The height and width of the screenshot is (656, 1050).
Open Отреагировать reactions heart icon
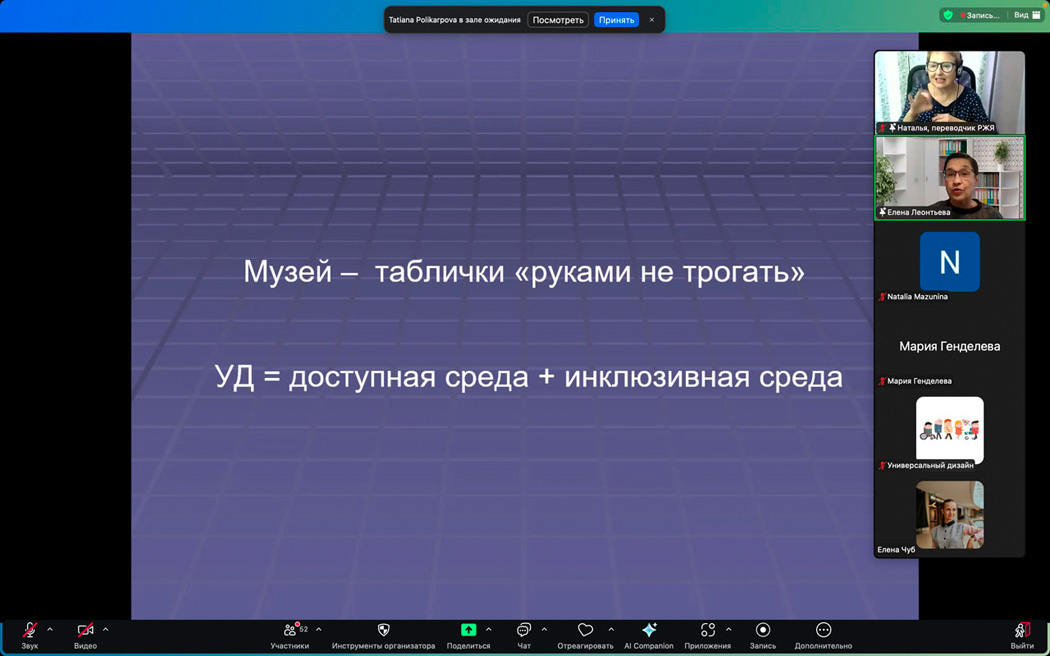pyautogui.click(x=585, y=630)
